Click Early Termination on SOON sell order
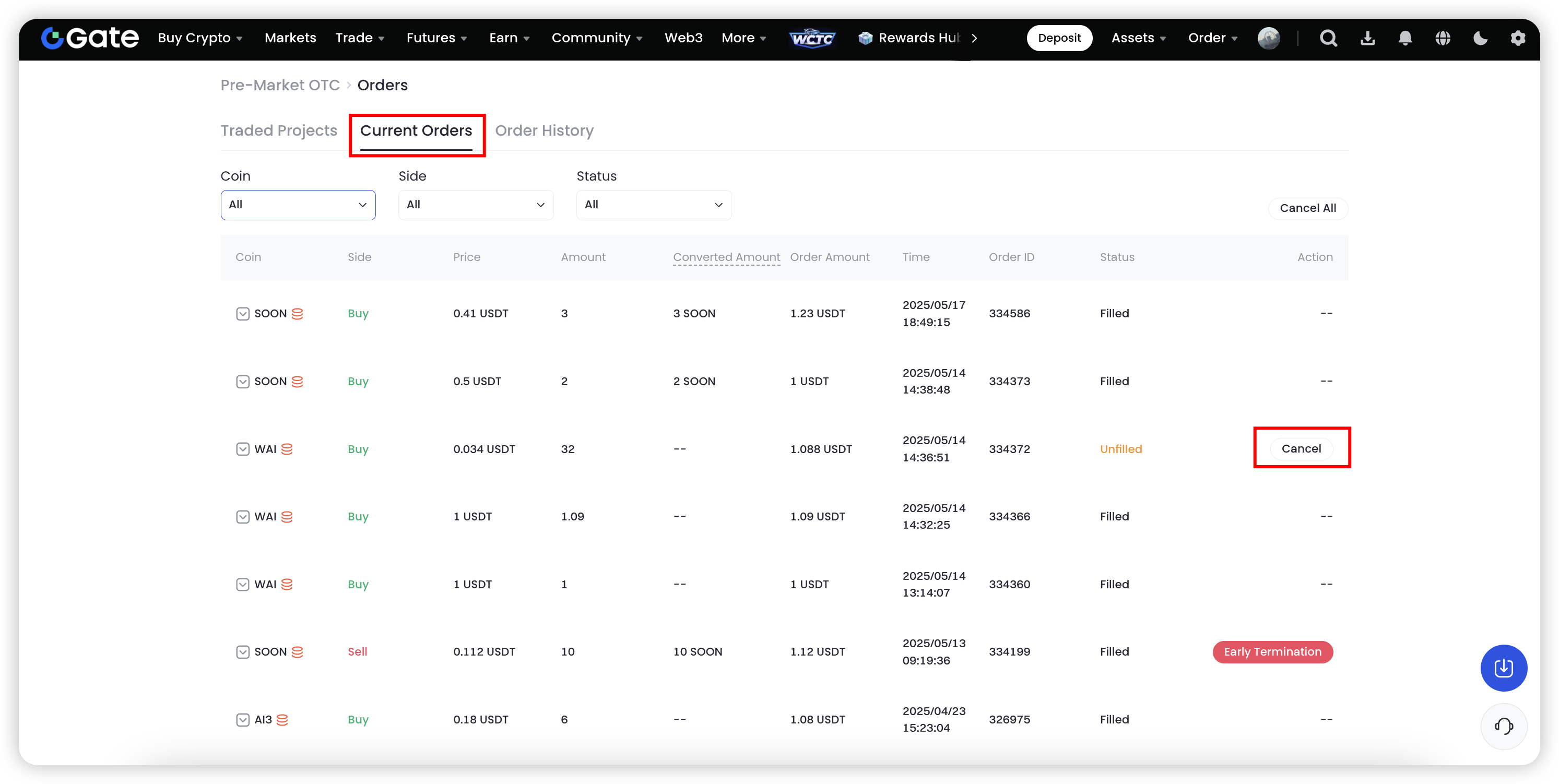Screen dimensions: 1559x784 pyautogui.click(x=1272, y=652)
